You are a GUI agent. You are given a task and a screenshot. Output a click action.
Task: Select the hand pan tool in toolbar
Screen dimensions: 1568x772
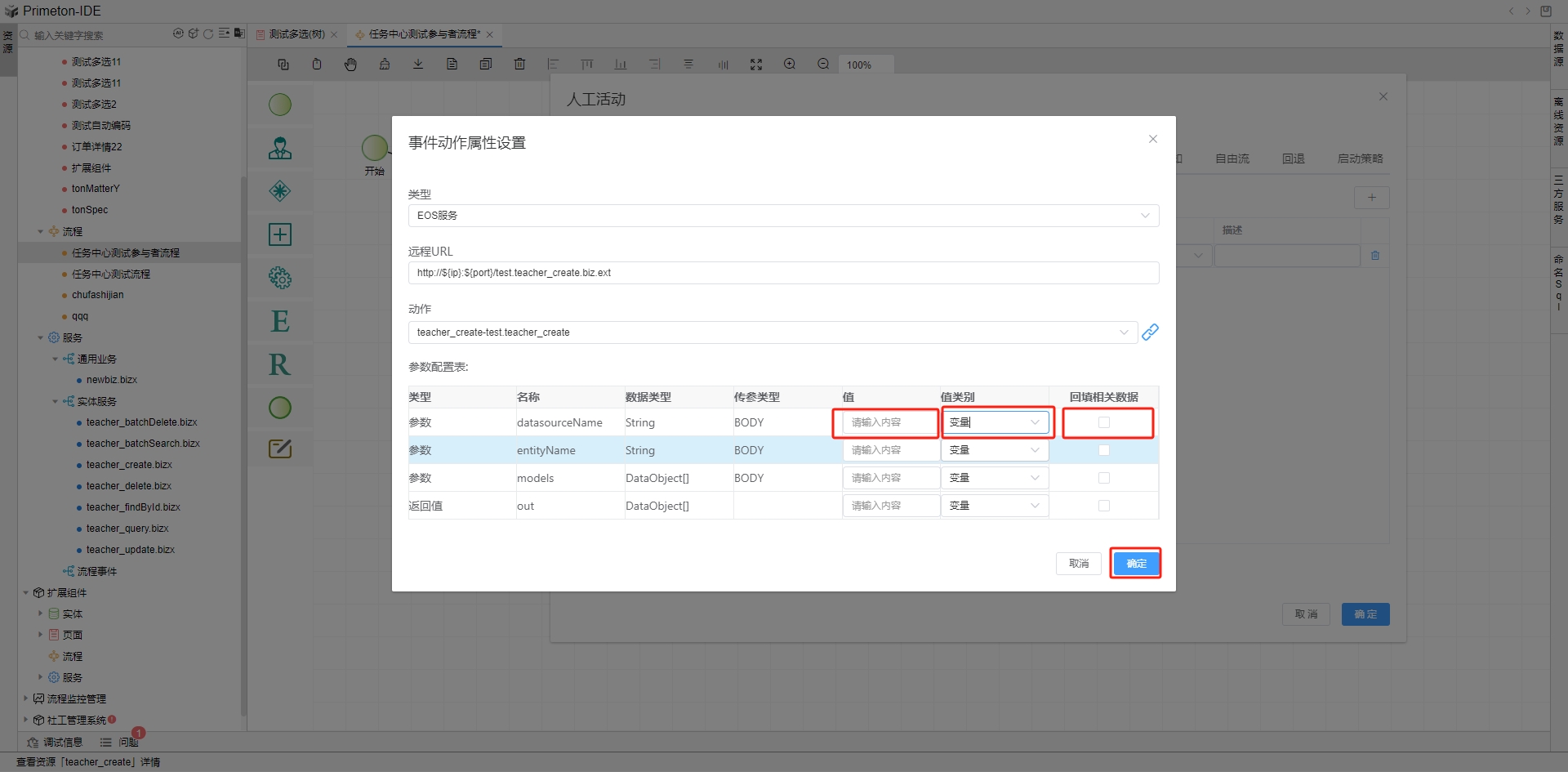click(350, 65)
